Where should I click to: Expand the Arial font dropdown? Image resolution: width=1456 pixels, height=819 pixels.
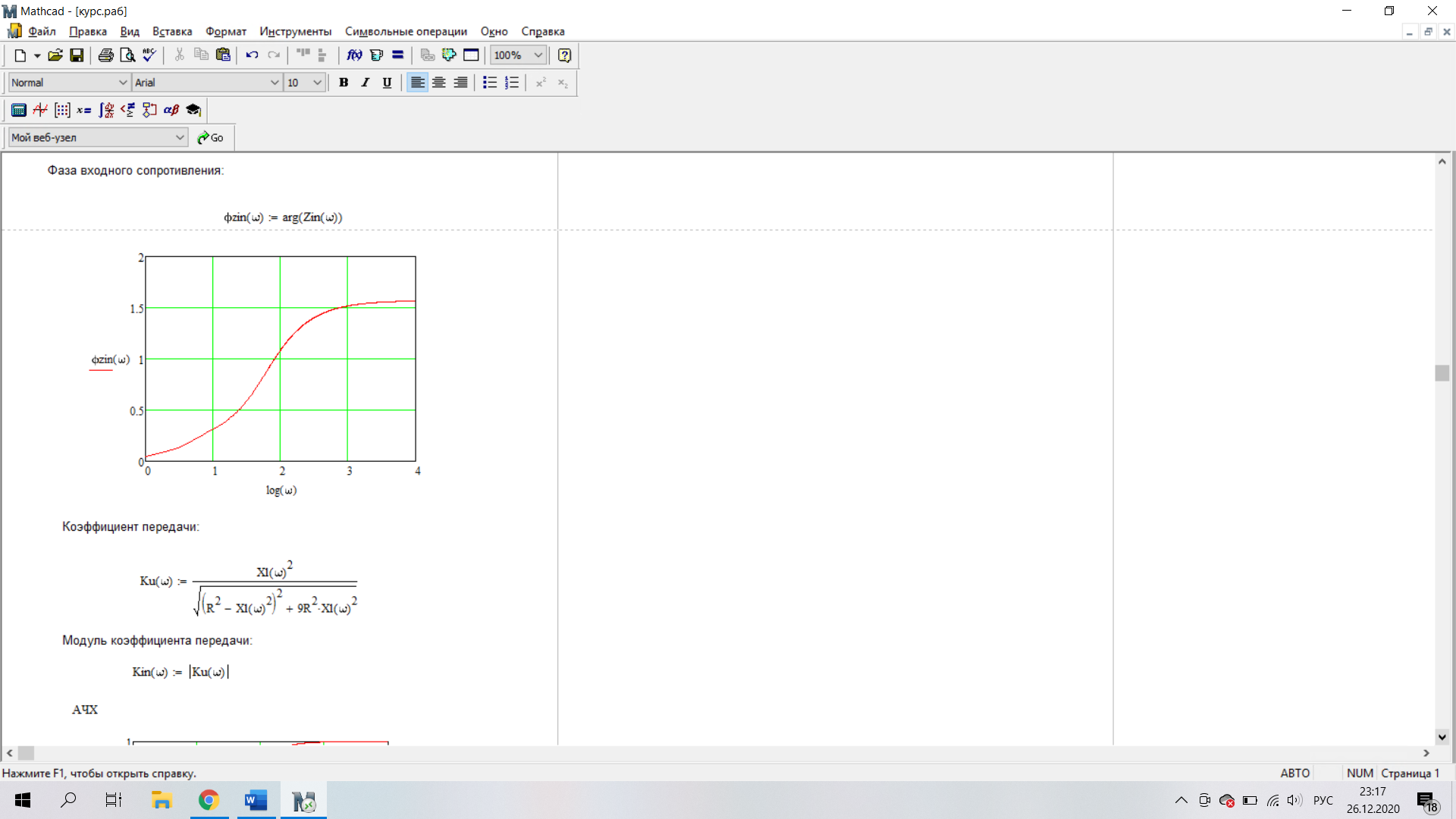coord(275,83)
